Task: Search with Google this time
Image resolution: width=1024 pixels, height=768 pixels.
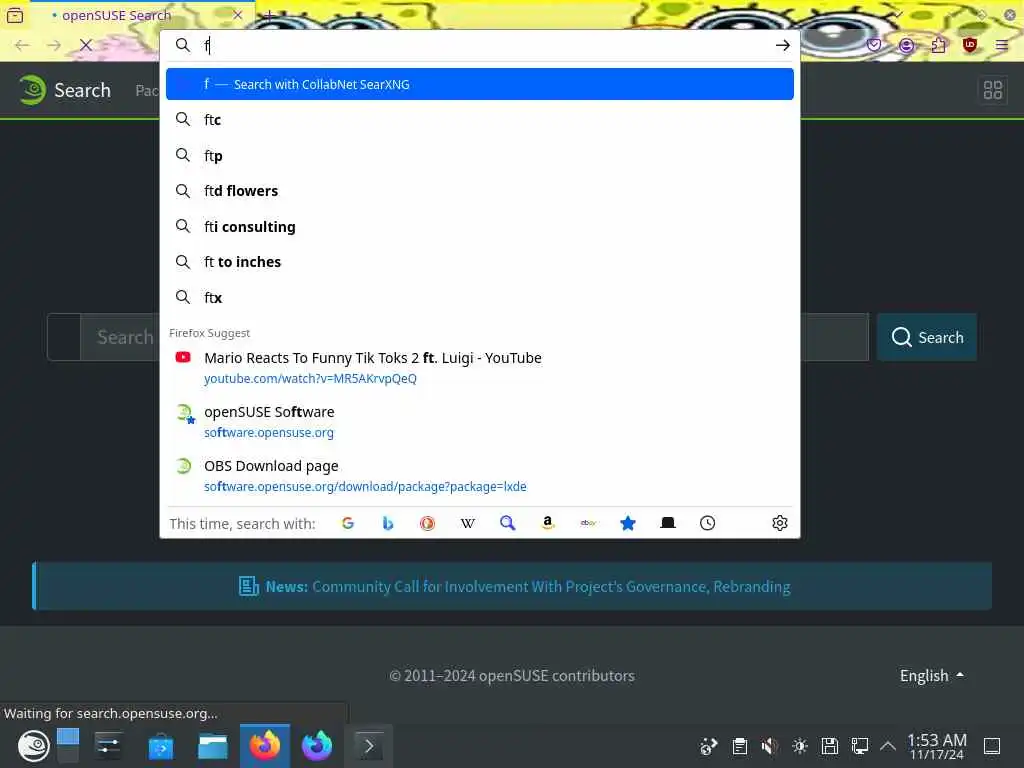Action: [x=347, y=523]
